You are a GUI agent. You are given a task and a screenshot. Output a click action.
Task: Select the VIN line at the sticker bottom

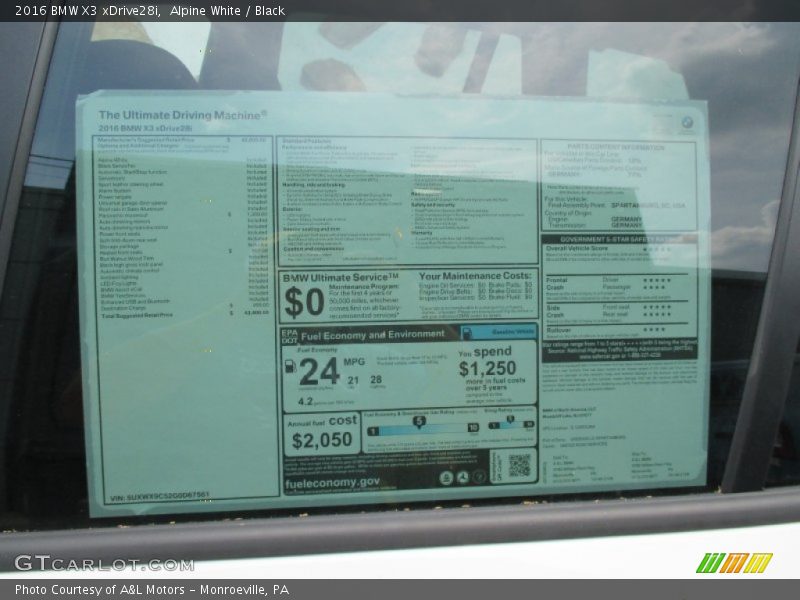point(160,496)
